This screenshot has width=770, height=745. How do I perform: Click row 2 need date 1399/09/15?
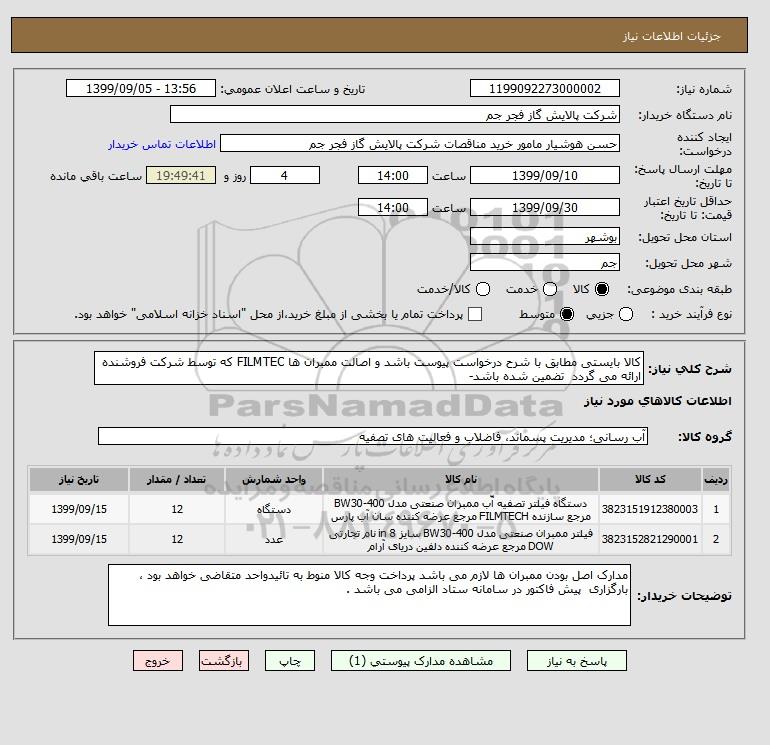[79, 539]
